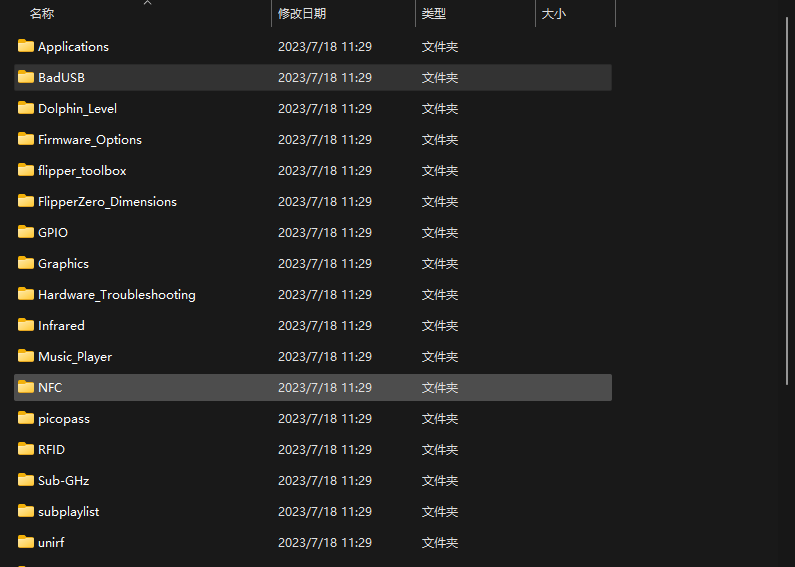This screenshot has height=567, width=795.
Task: Click the Music_Player folder icon
Action: pyautogui.click(x=26, y=356)
